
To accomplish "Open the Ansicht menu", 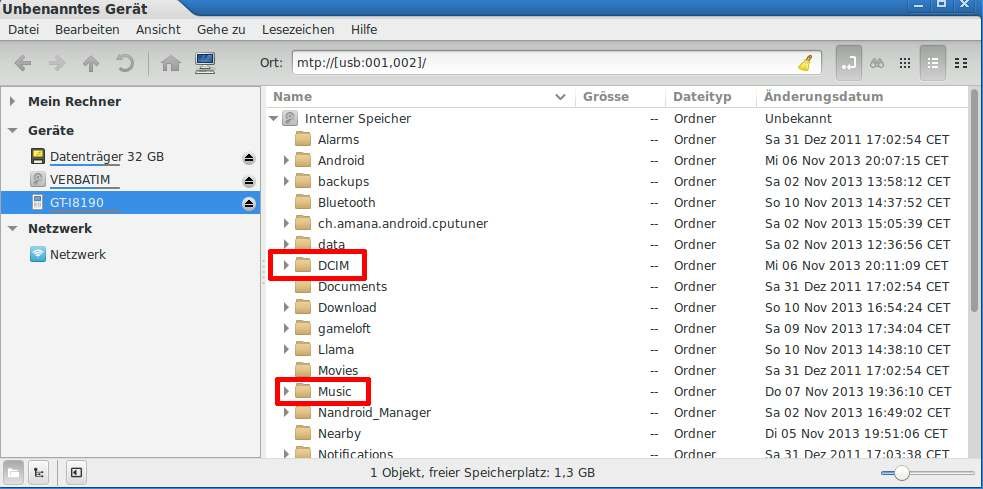I will [158, 29].
